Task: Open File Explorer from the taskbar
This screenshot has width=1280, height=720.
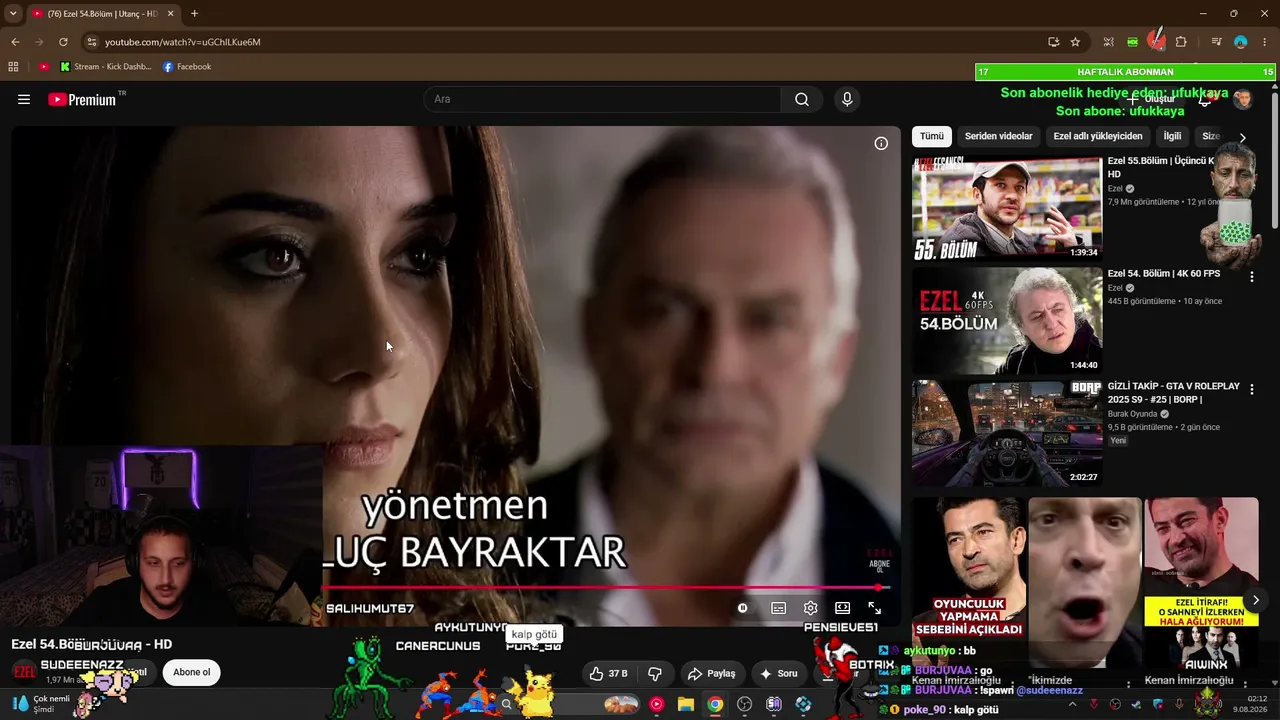Action: pyautogui.click(x=685, y=704)
